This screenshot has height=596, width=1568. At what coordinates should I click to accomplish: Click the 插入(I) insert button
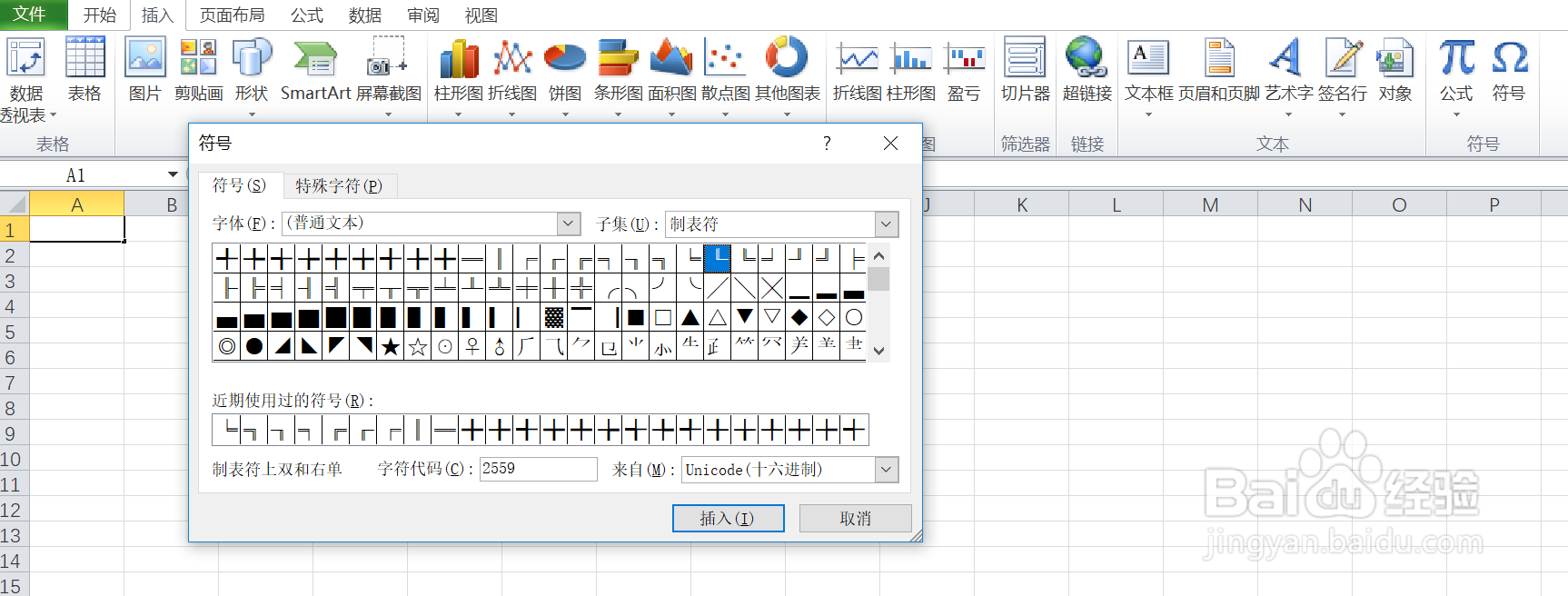tap(728, 518)
